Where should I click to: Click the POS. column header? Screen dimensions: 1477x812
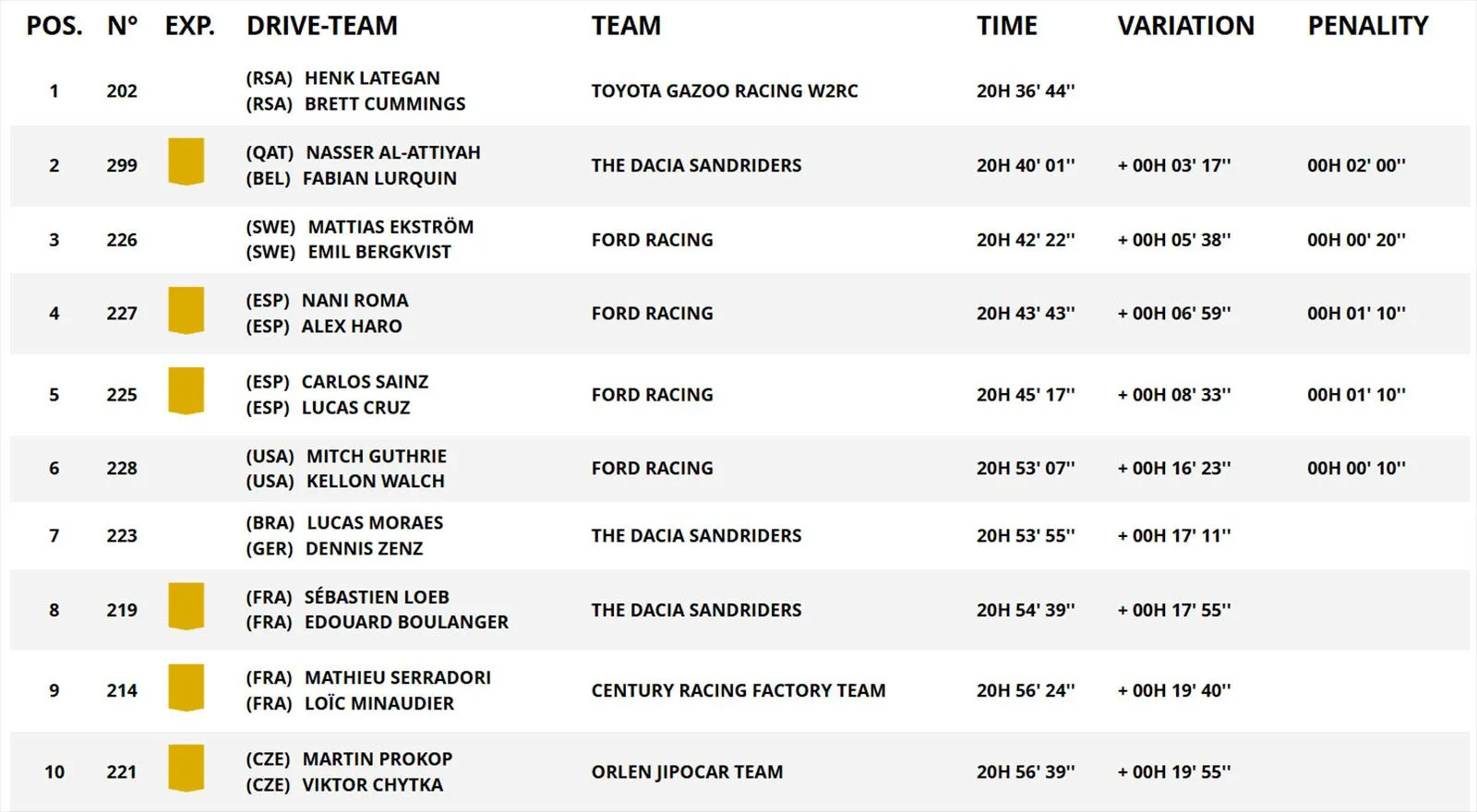point(54,26)
